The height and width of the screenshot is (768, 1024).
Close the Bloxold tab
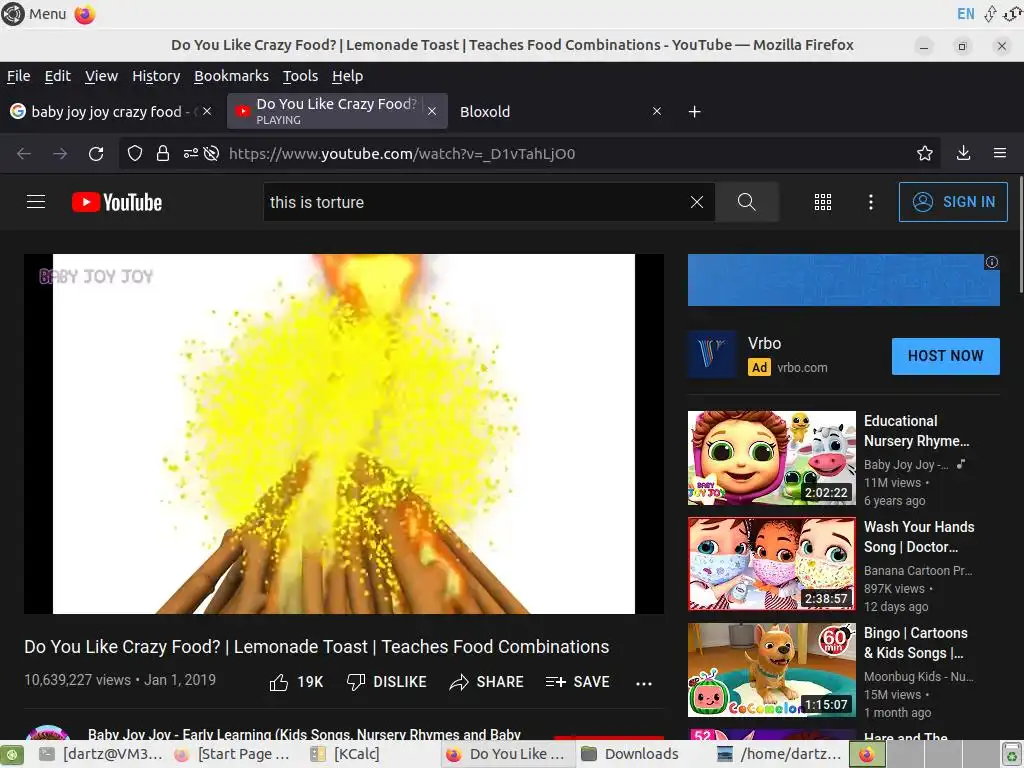pos(657,111)
